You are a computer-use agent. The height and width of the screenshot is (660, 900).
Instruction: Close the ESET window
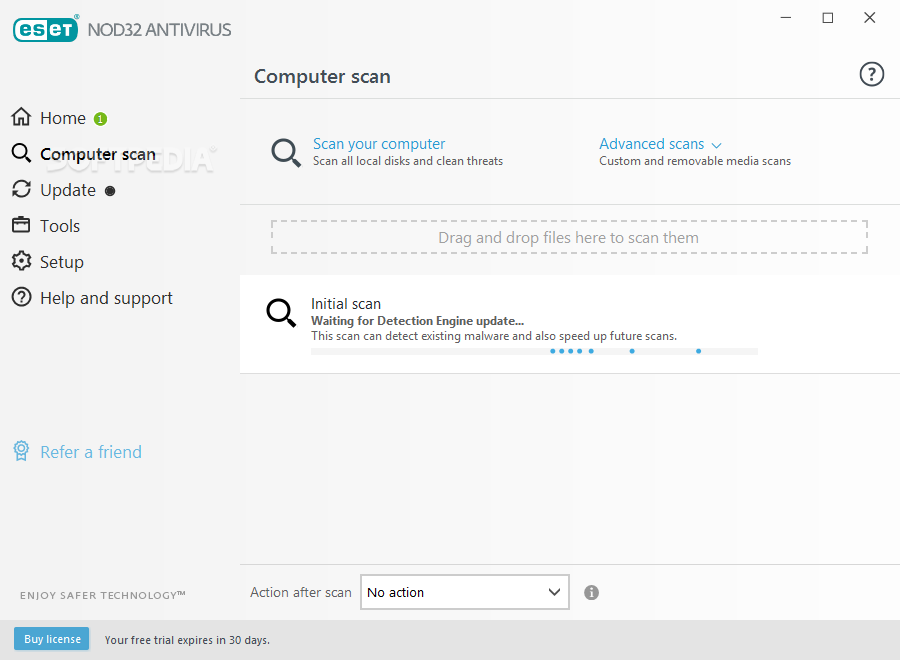tap(870, 18)
